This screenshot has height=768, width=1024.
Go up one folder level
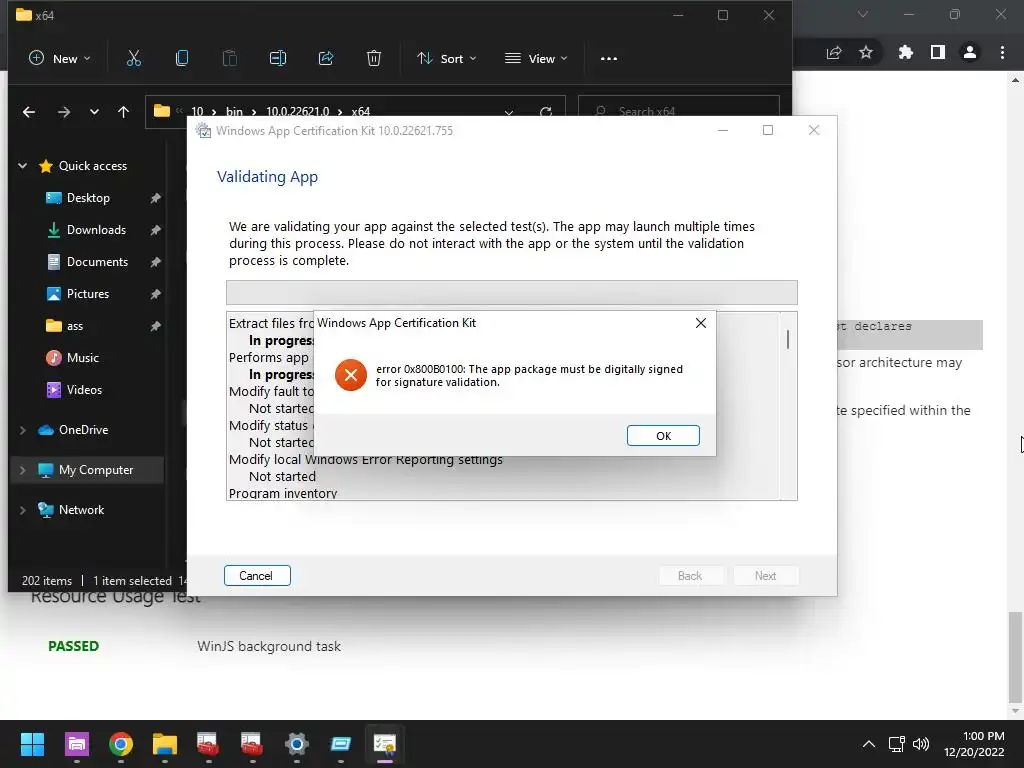[123, 112]
